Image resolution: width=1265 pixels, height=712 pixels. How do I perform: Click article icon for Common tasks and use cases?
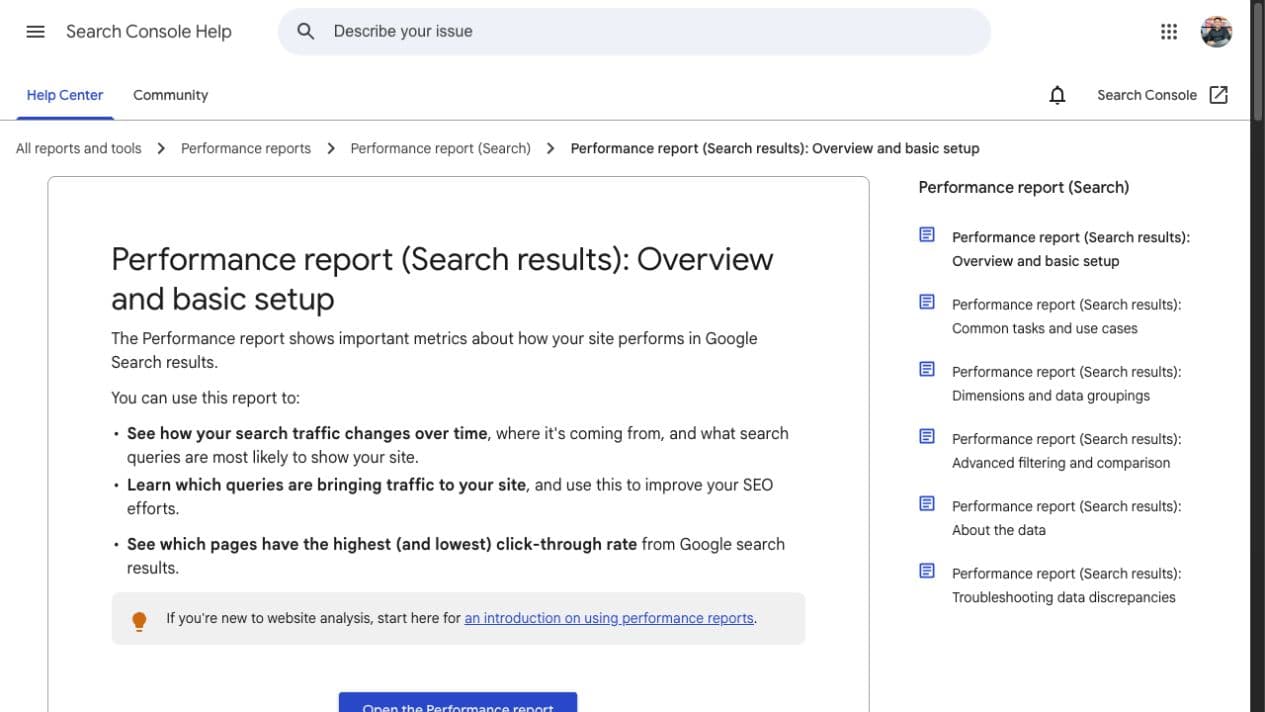pyautogui.click(x=927, y=302)
